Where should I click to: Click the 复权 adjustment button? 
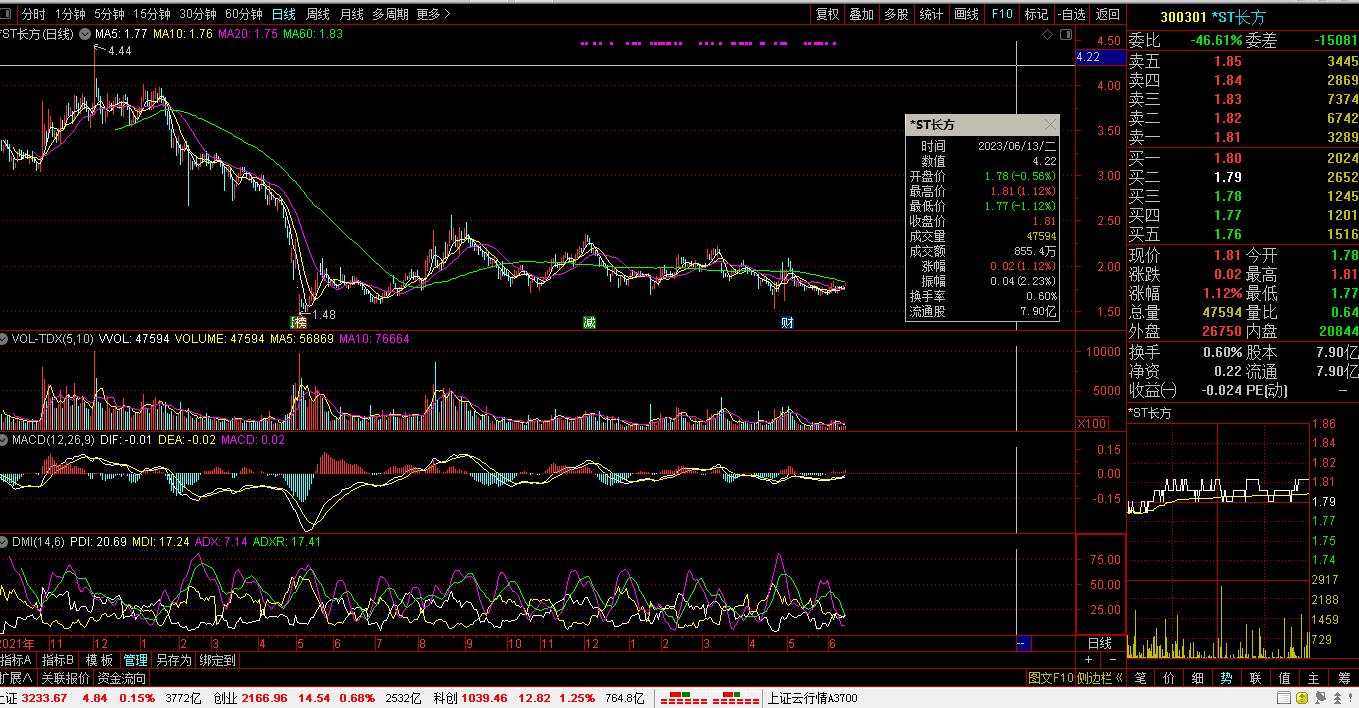coord(828,14)
